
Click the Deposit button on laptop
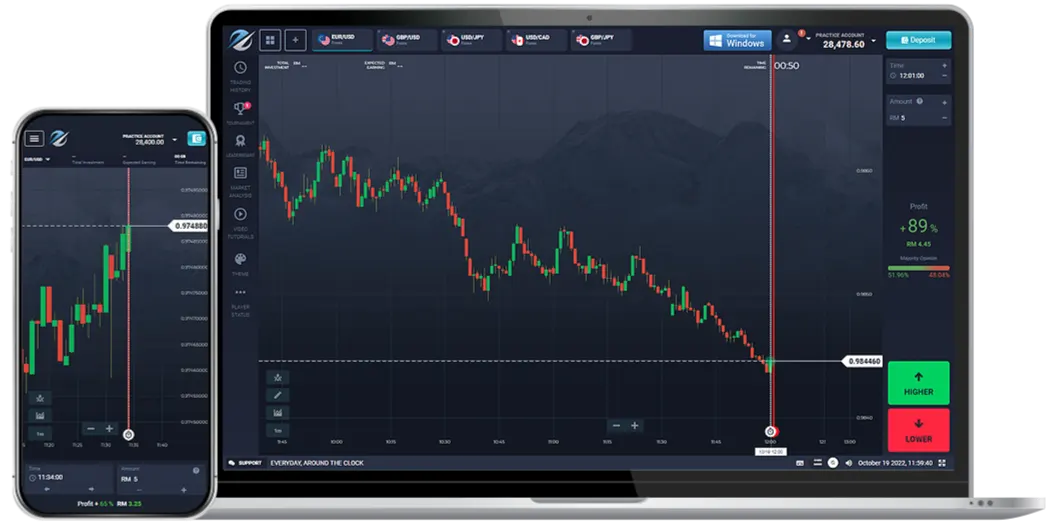click(918, 40)
